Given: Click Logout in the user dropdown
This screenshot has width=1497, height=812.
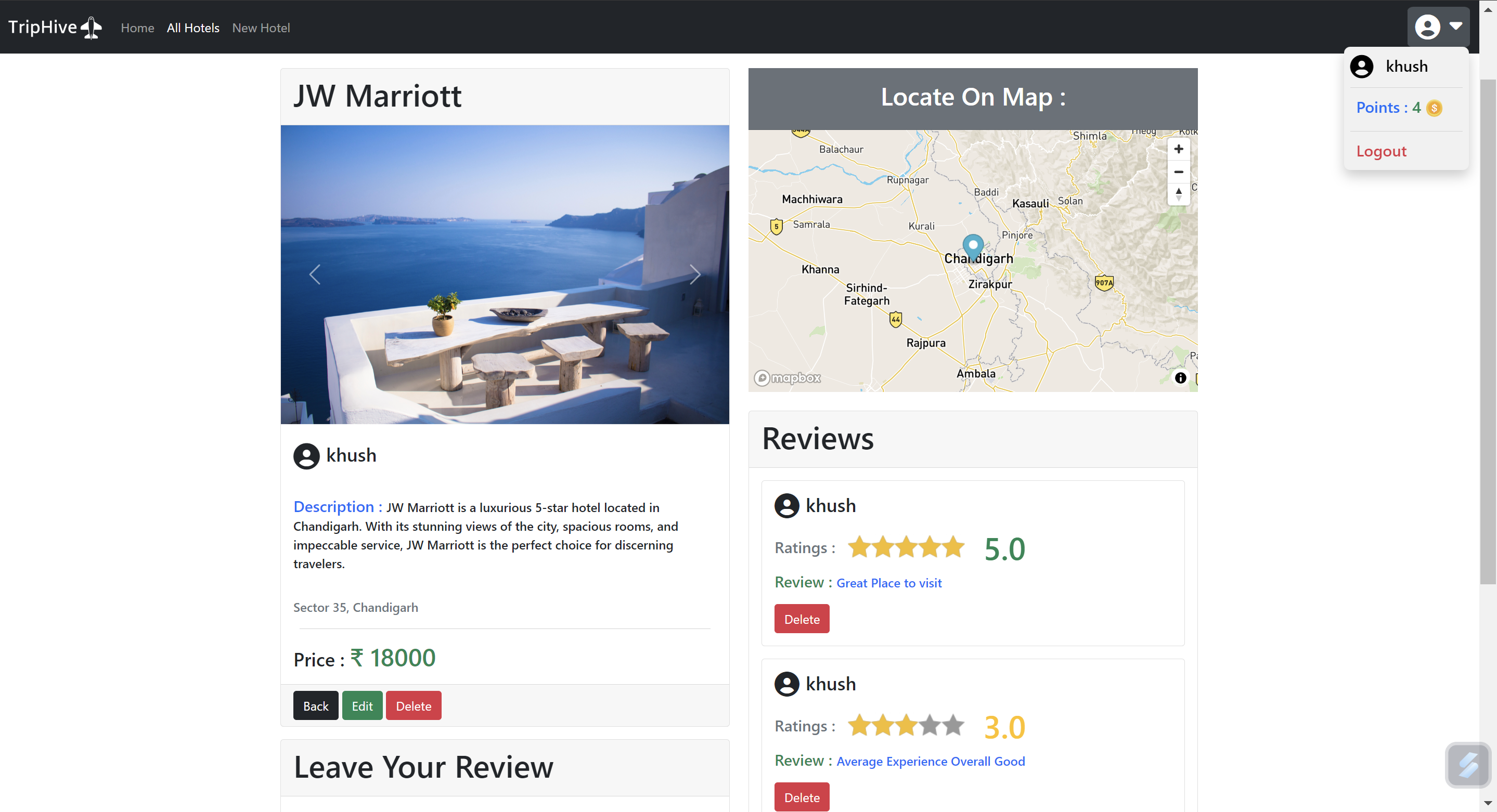Looking at the screenshot, I should (x=1381, y=152).
